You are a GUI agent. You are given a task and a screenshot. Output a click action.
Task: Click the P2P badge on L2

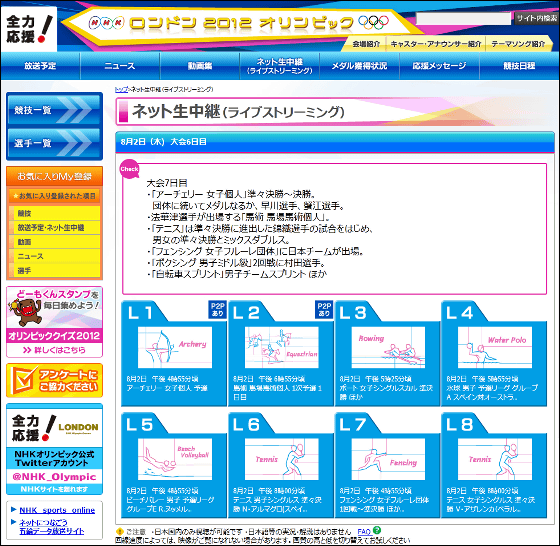324,309
